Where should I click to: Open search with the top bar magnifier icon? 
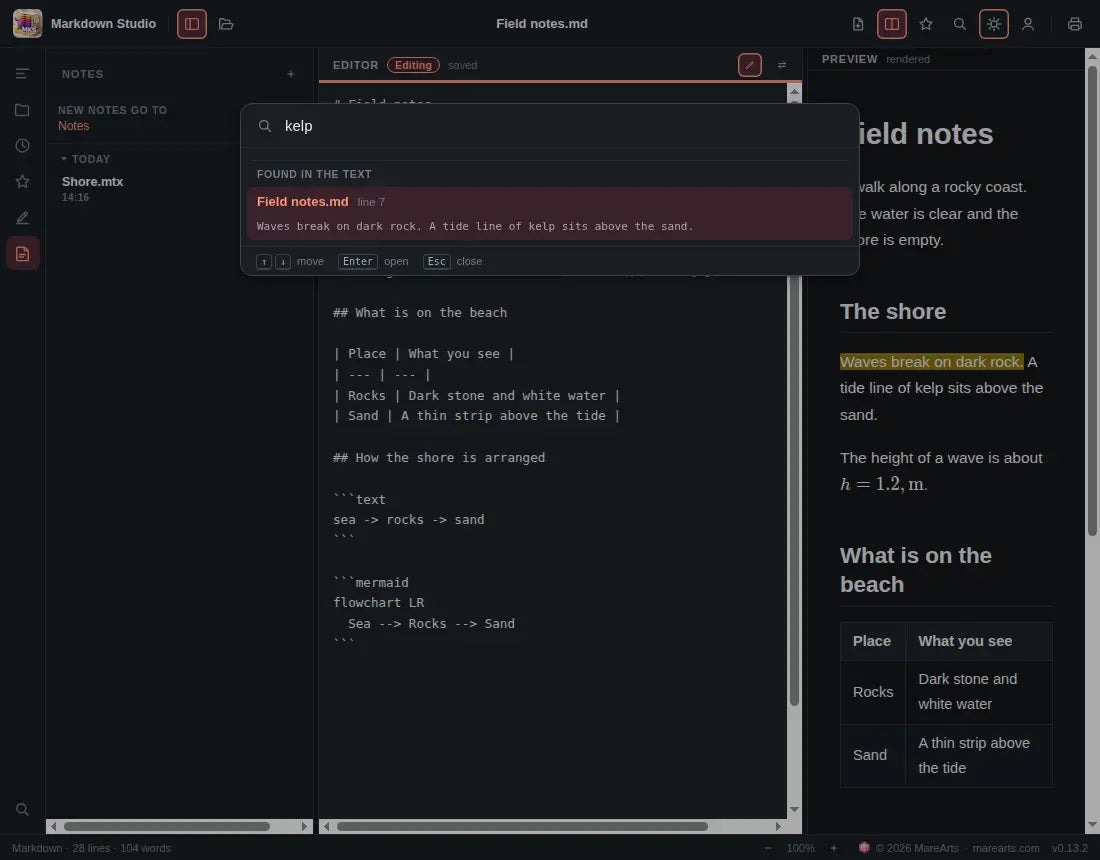click(960, 24)
